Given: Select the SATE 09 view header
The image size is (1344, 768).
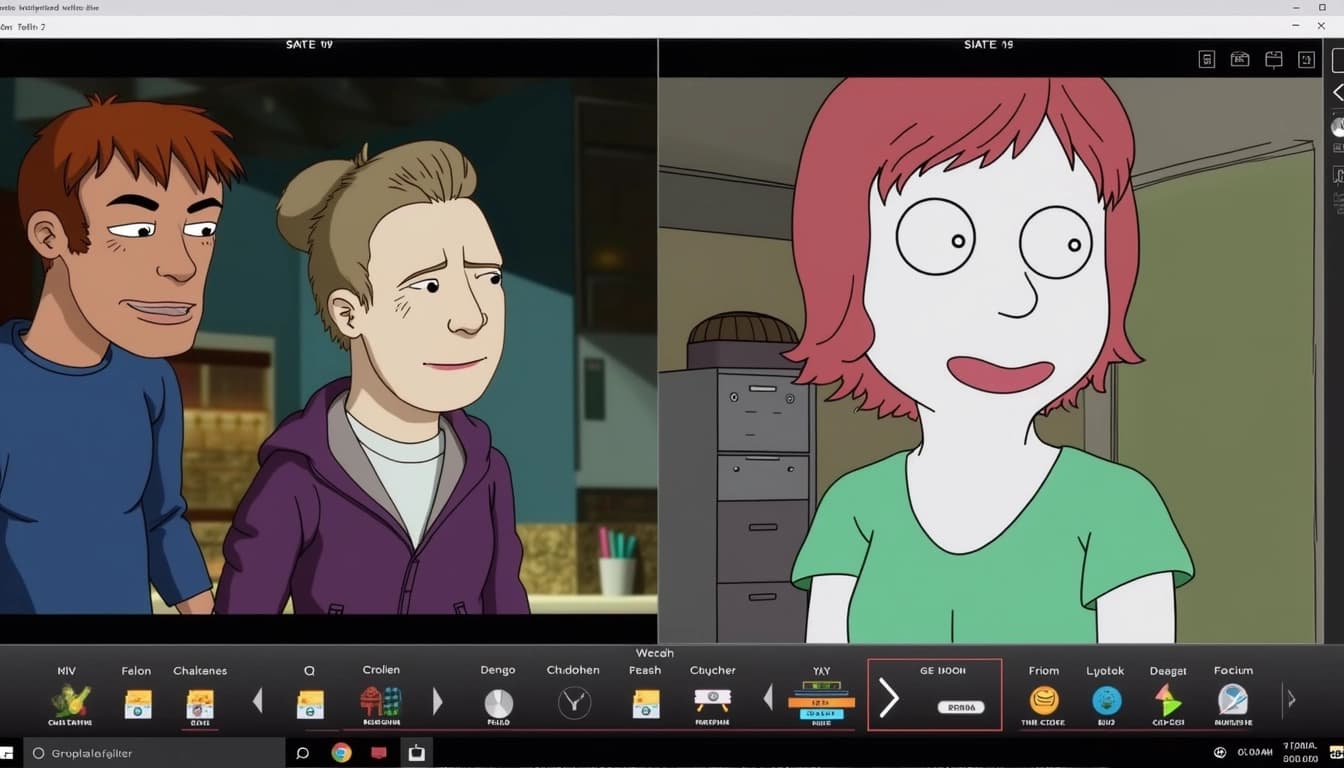Looking at the screenshot, I should click(x=309, y=44).
